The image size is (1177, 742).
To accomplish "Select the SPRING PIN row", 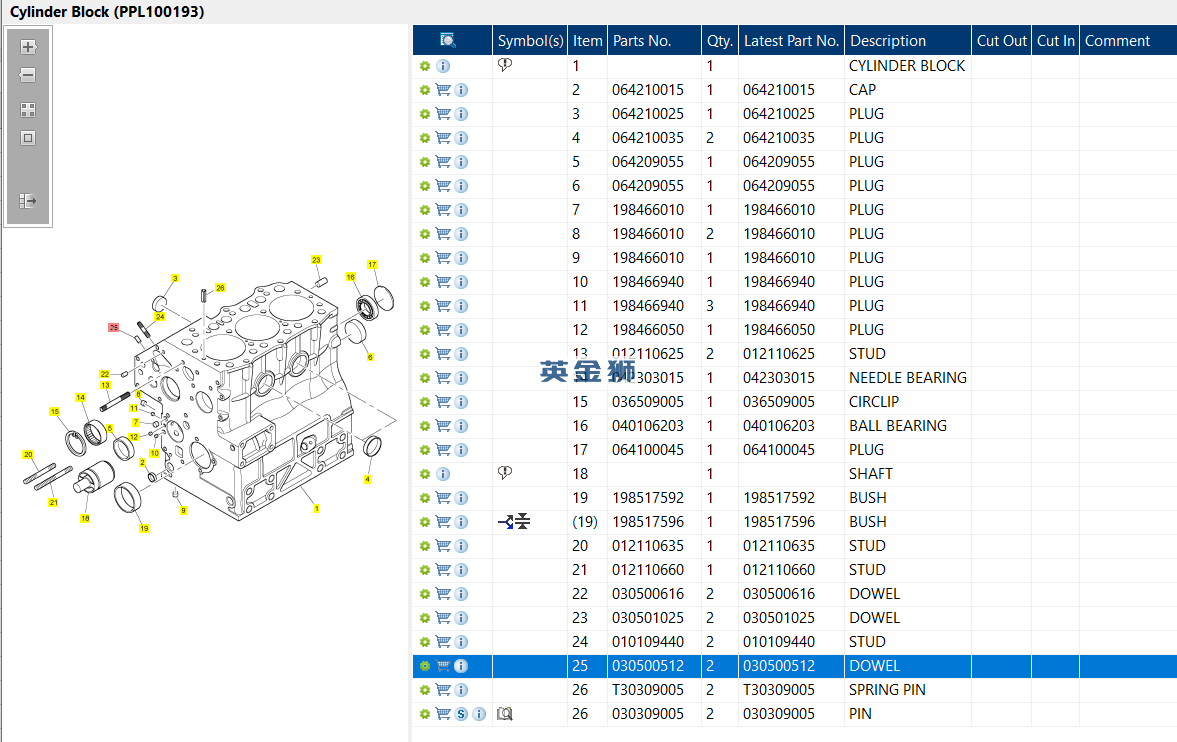I will [887, 690].
